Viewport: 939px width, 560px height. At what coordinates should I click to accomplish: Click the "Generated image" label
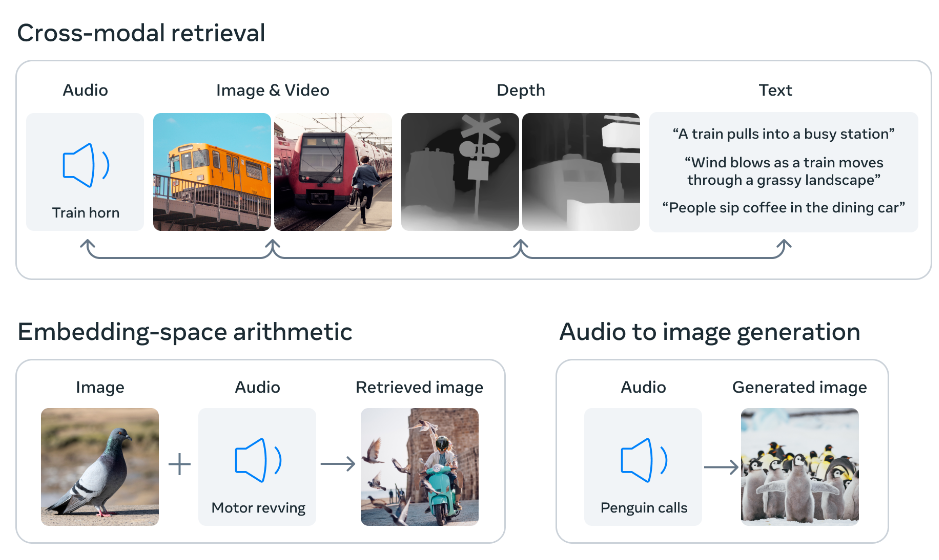pos(800,388)
